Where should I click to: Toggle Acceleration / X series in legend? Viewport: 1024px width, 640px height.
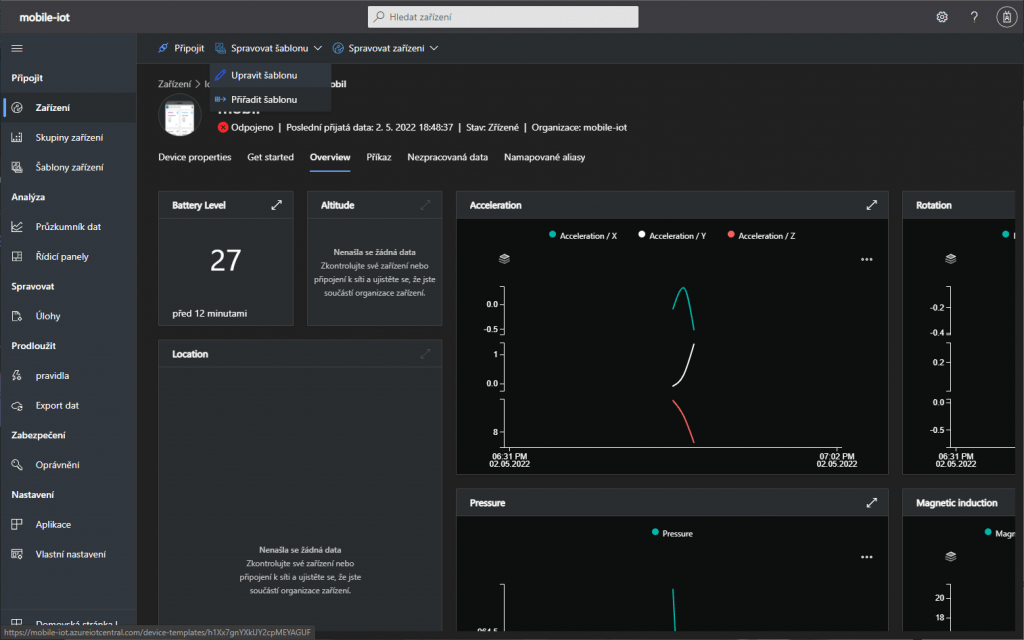[588, 236]
